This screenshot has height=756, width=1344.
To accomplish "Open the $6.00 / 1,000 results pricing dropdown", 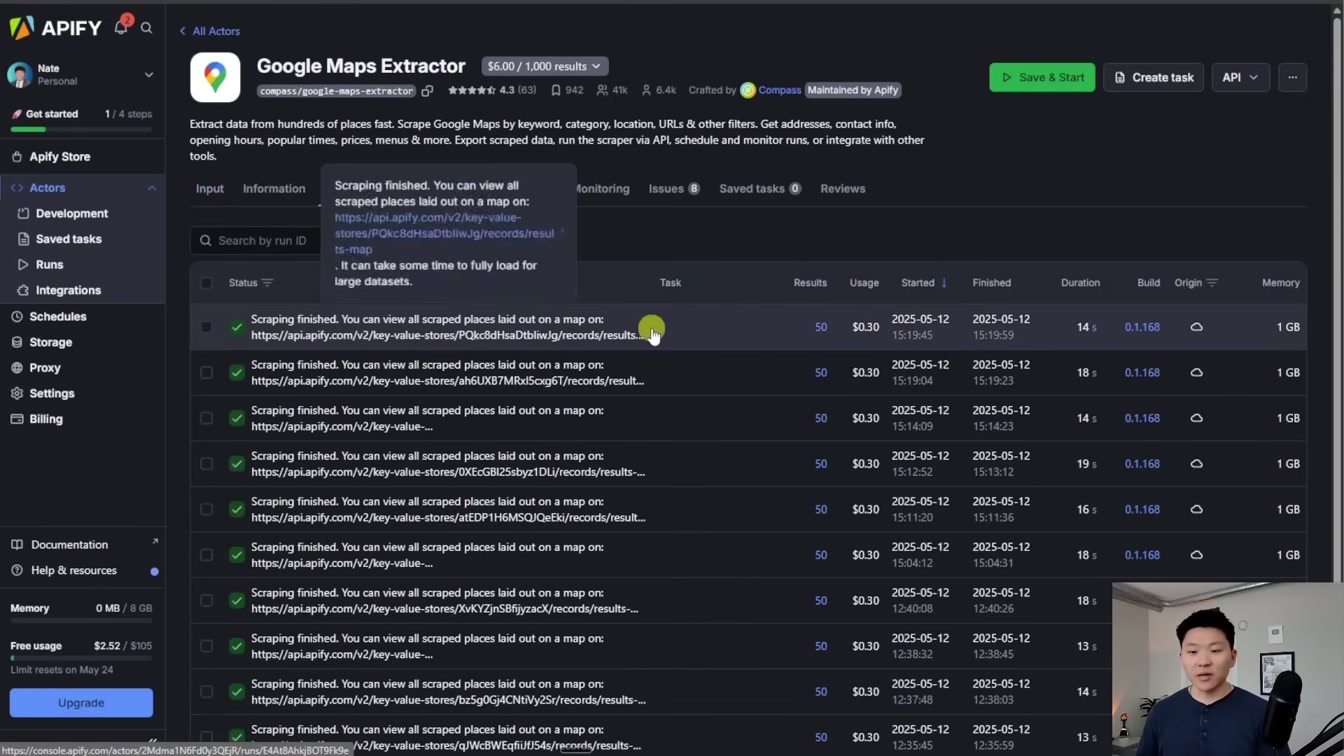I will [x=544, y=66].
